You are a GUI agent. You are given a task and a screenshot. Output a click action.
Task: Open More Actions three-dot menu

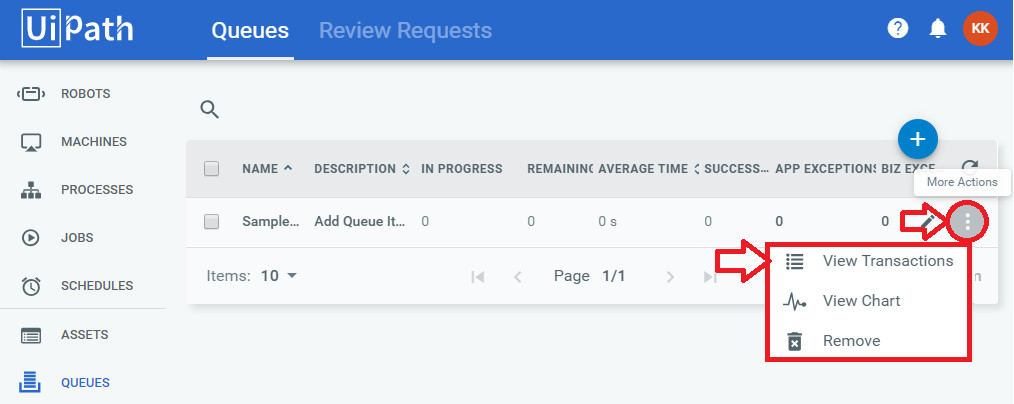pyautogui.click(x=967, y=222)
